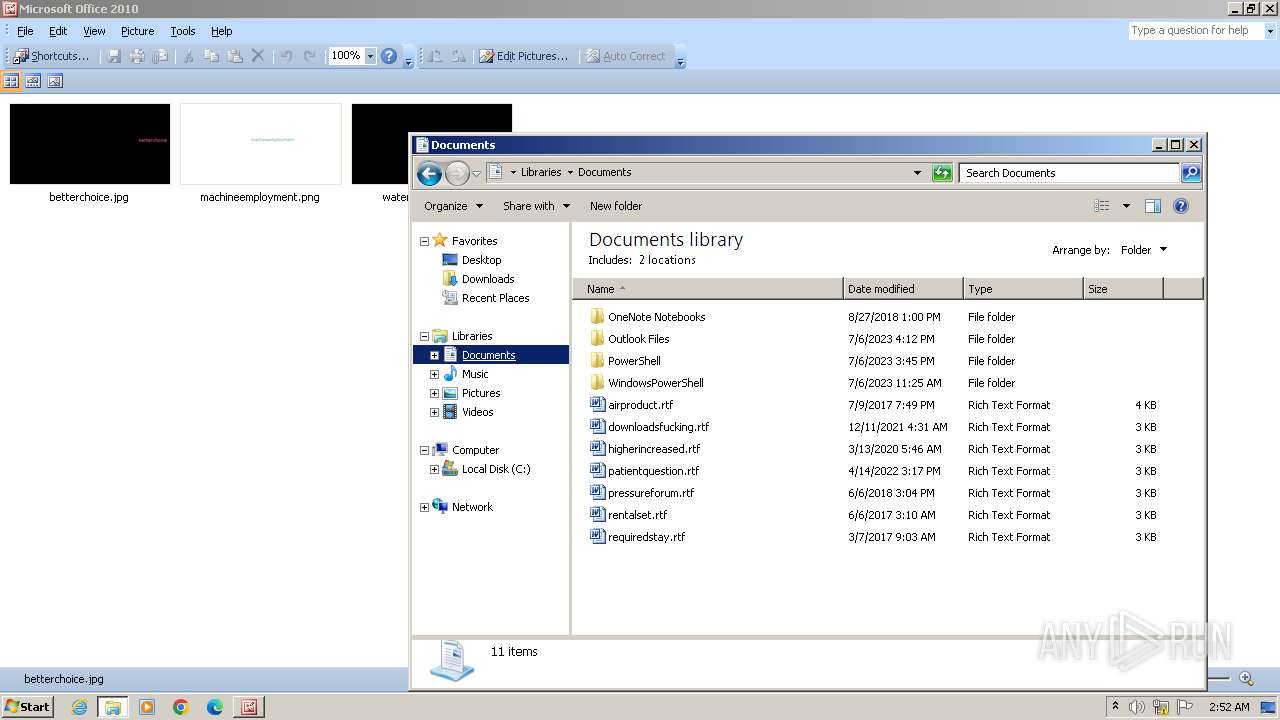Click the Paste icon in Picture Manager toolbar
This screenshot has height=720, width=1280.
click(235, 56)
